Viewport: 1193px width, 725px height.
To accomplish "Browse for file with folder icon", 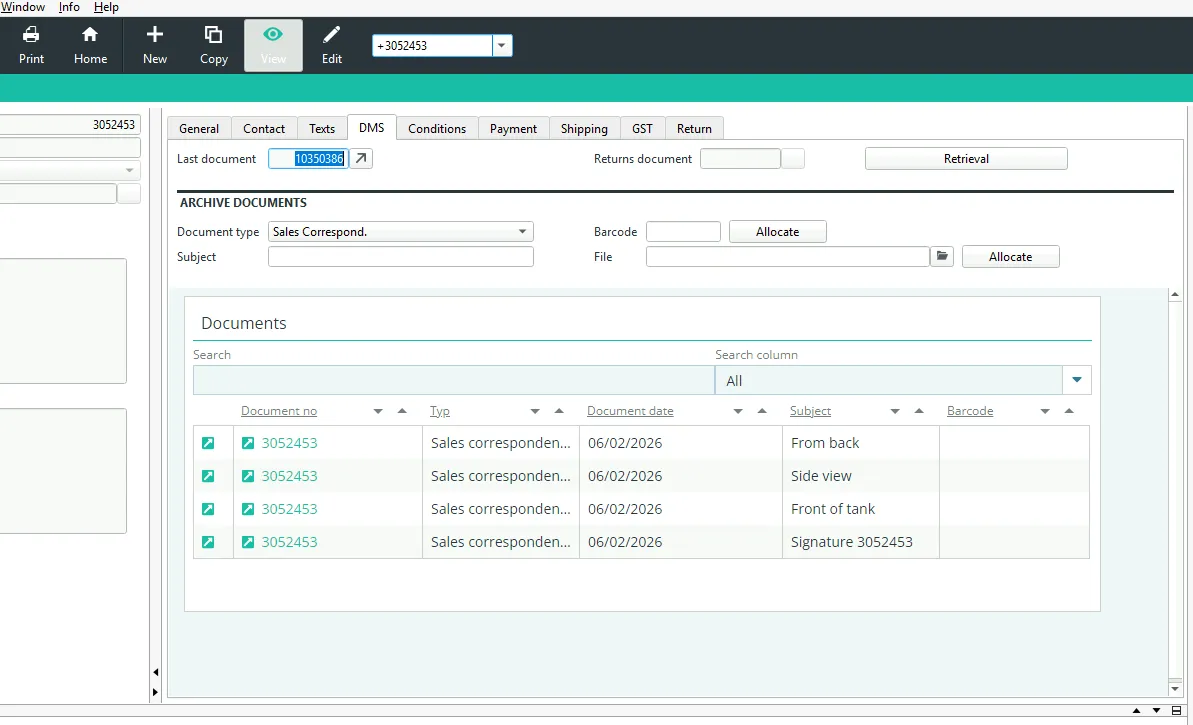I will click(942, 256).
